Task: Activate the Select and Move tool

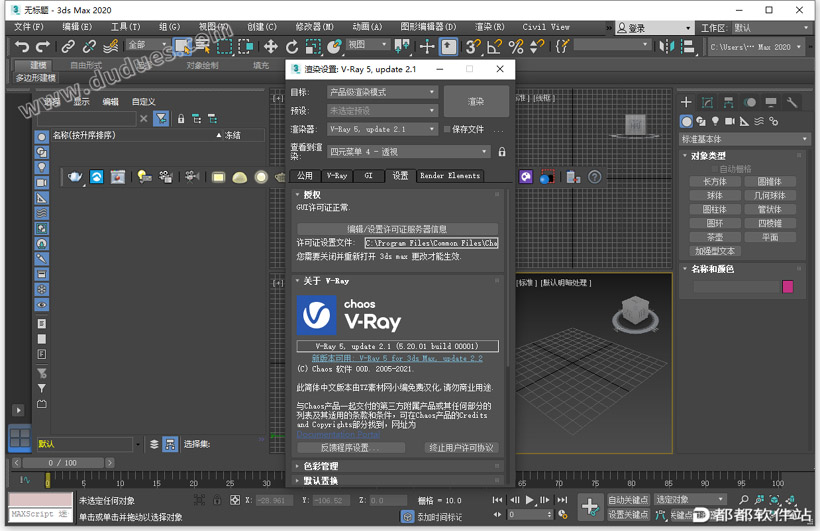Action: (x=270, y=47)
